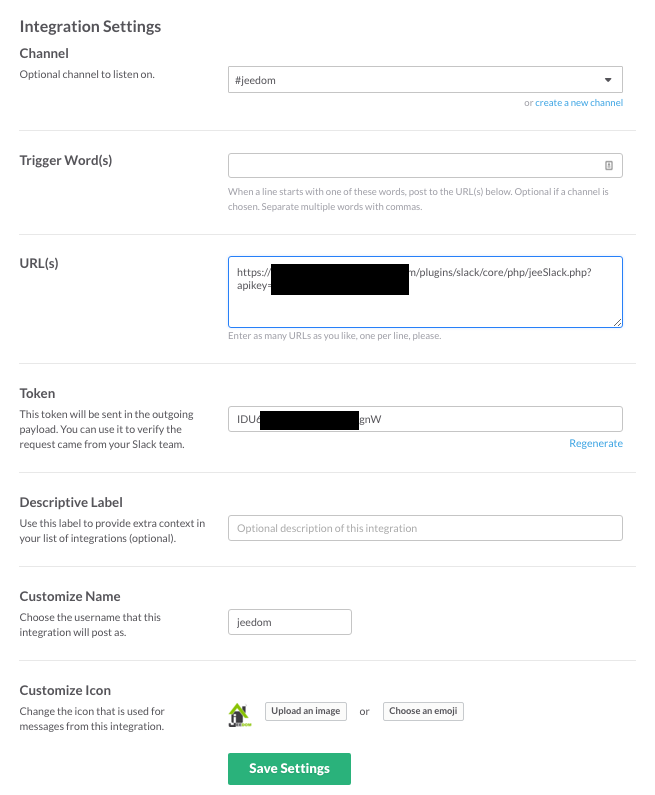Click the Integration Settings heading
This screenshot has width=655, height=795.
90,26
